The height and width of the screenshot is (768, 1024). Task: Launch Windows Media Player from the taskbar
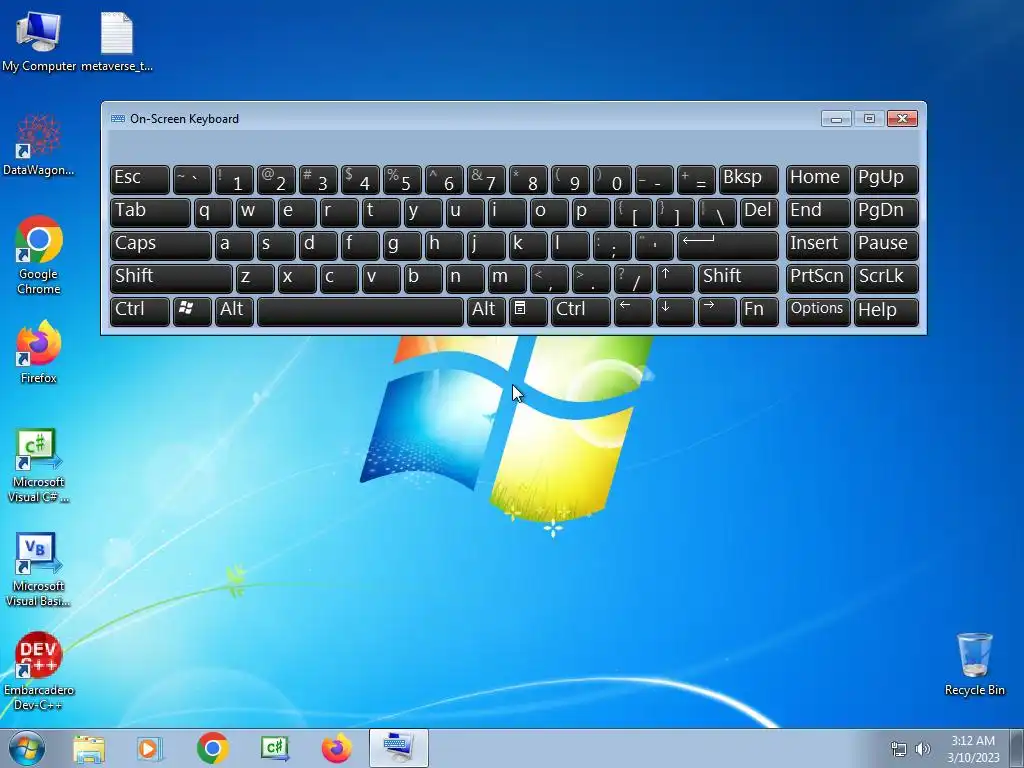pos(149,748)
